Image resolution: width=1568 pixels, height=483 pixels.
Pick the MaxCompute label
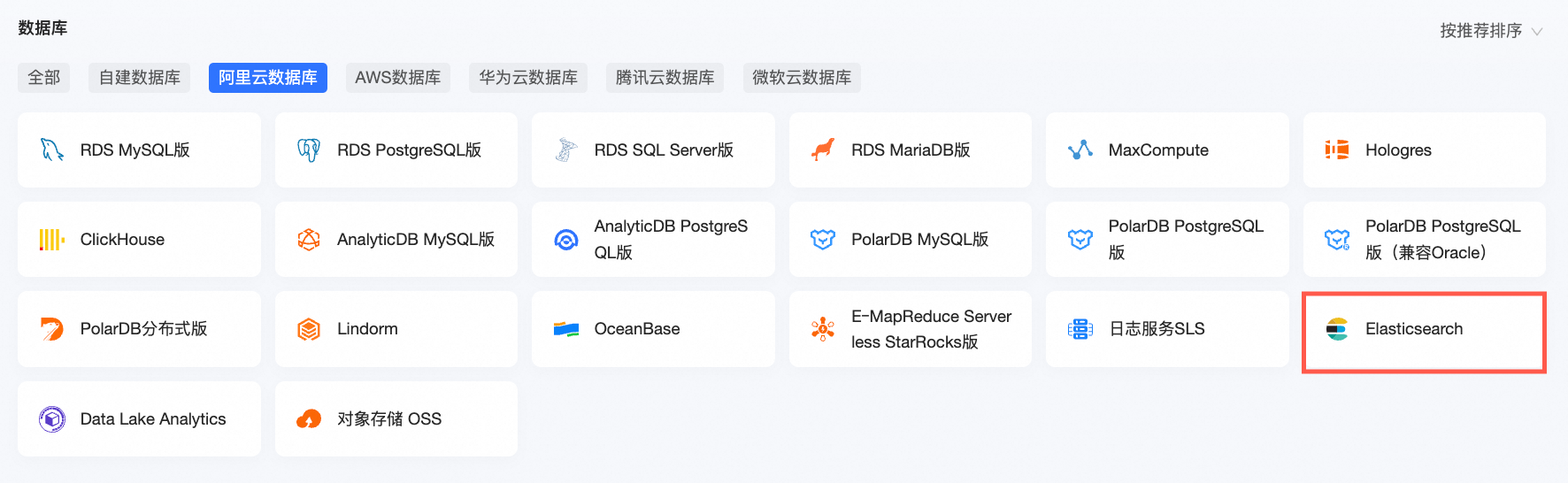(1158, 150)
